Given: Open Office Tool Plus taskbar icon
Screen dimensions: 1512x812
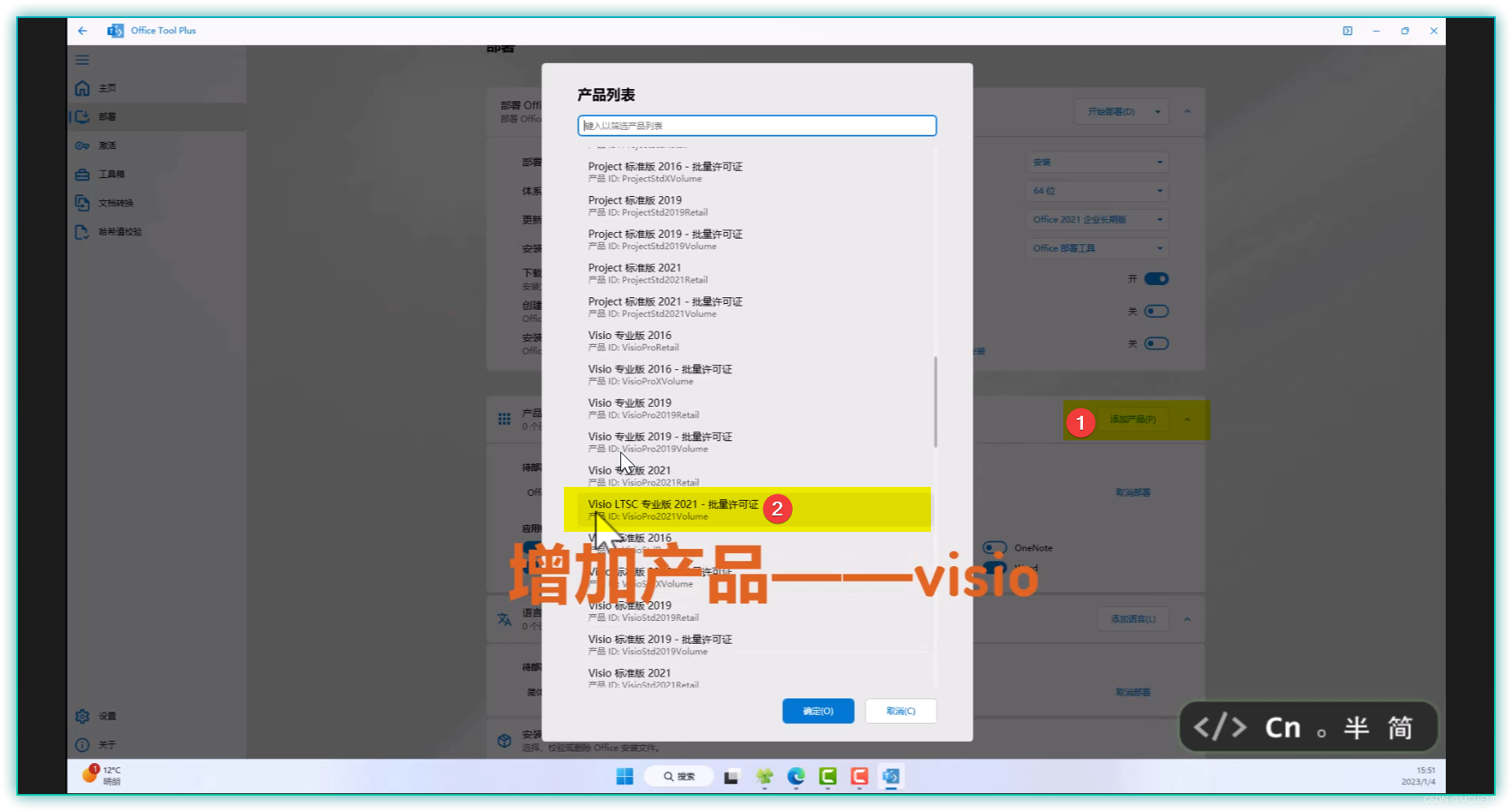Looking at the screenshot, I should (891, 777).
